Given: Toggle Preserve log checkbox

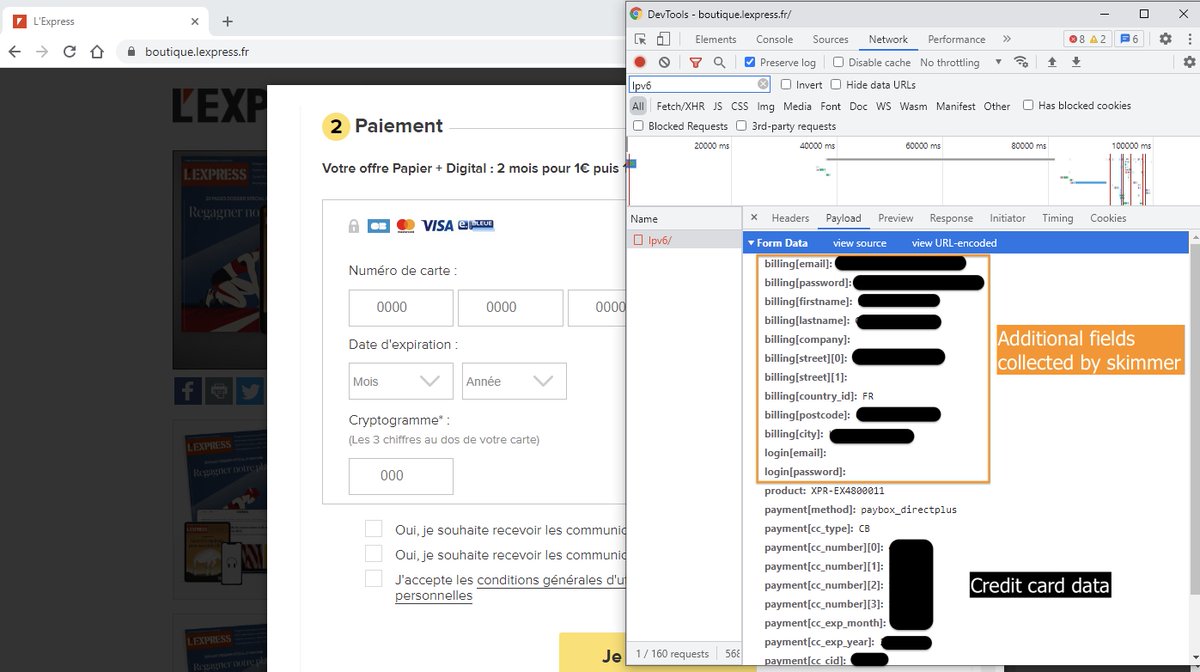Looking at the screenshot, I should click(x=750, y=62).
